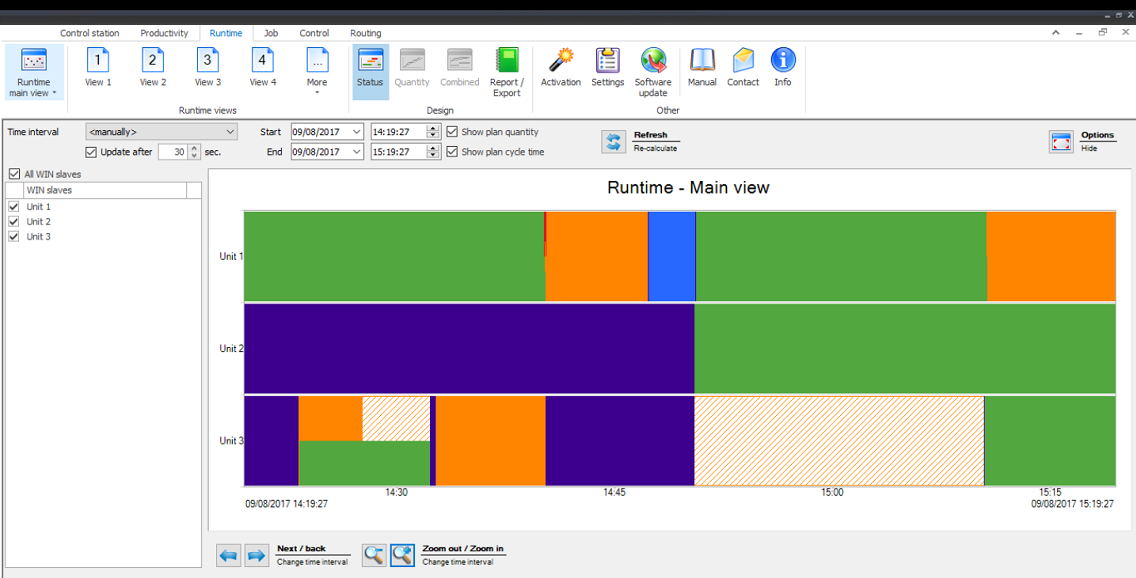Open the Routing tab
Image resolution: width=1136 pixels, height=578 pixels.
click(365, 33)
